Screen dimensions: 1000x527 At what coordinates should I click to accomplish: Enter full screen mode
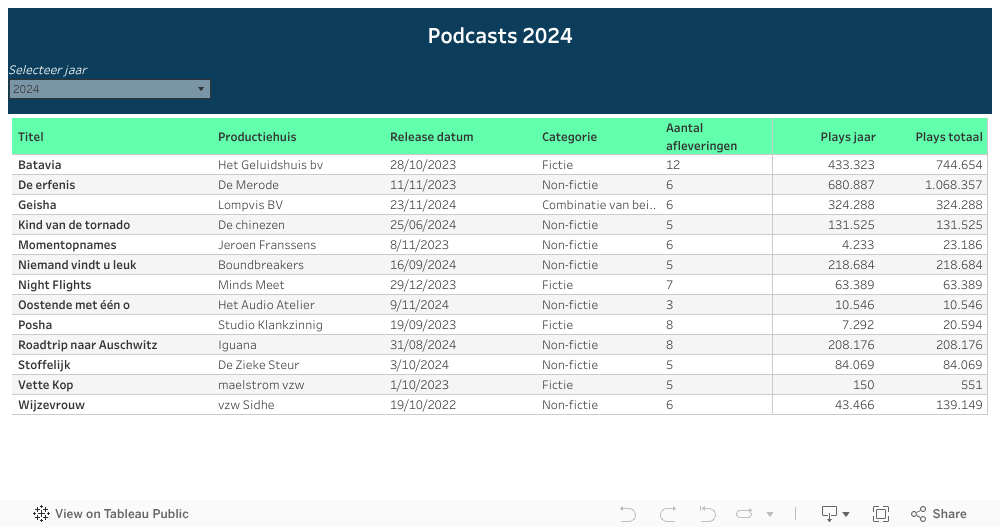click(881, 514)
